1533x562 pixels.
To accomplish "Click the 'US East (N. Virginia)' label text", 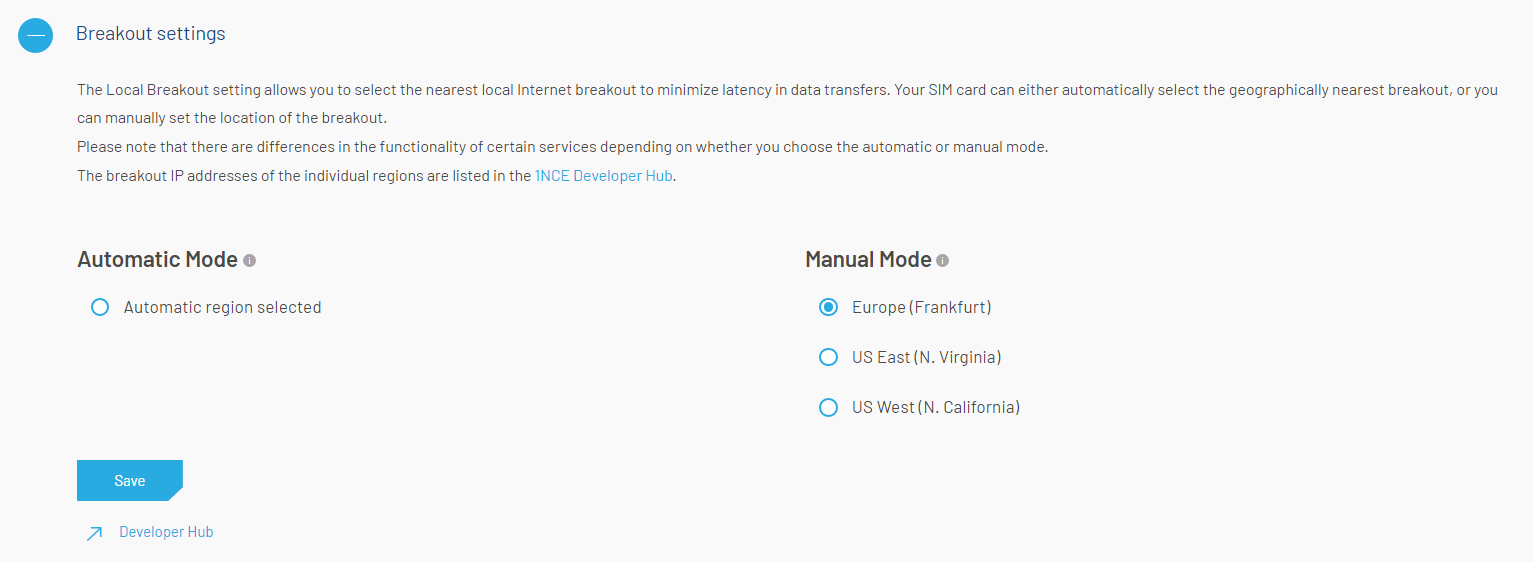I will point(926,357).
